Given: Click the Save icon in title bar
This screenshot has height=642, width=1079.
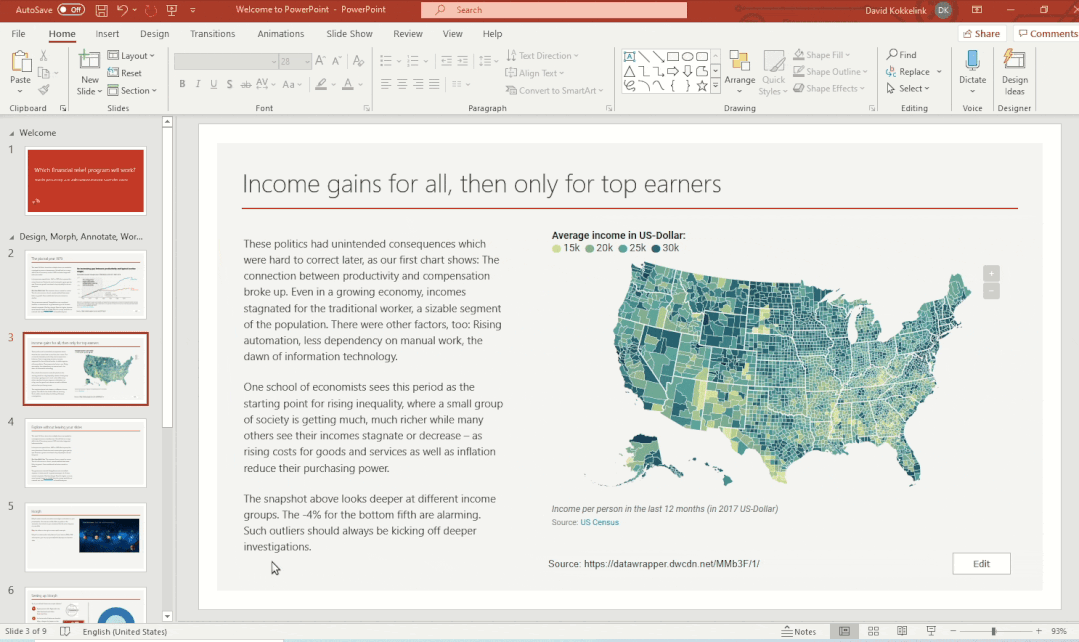Looking at the screenshot, I should pyautogui.click(x=101, y=10).
